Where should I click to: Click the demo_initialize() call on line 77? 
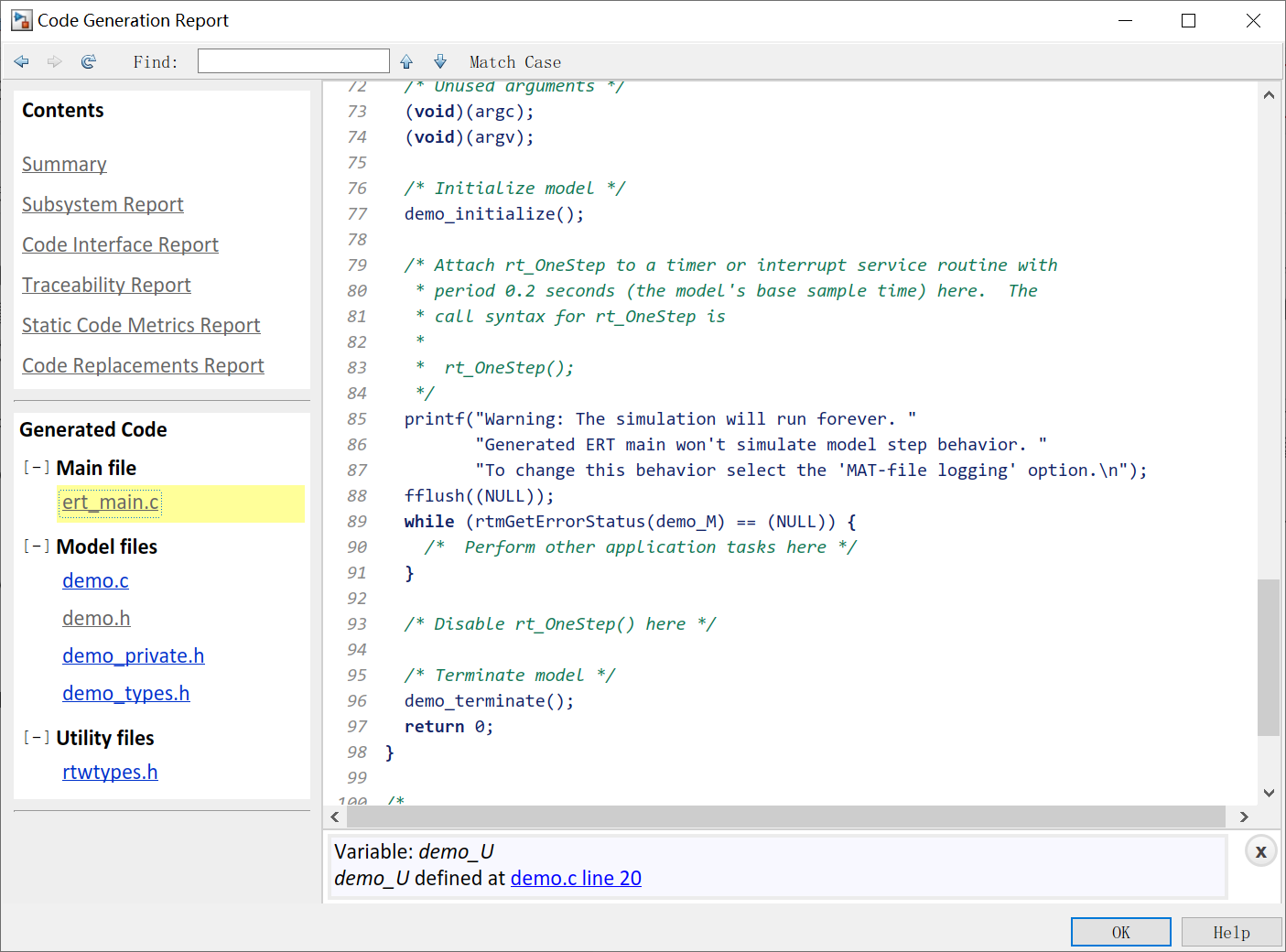pos(494,213)
